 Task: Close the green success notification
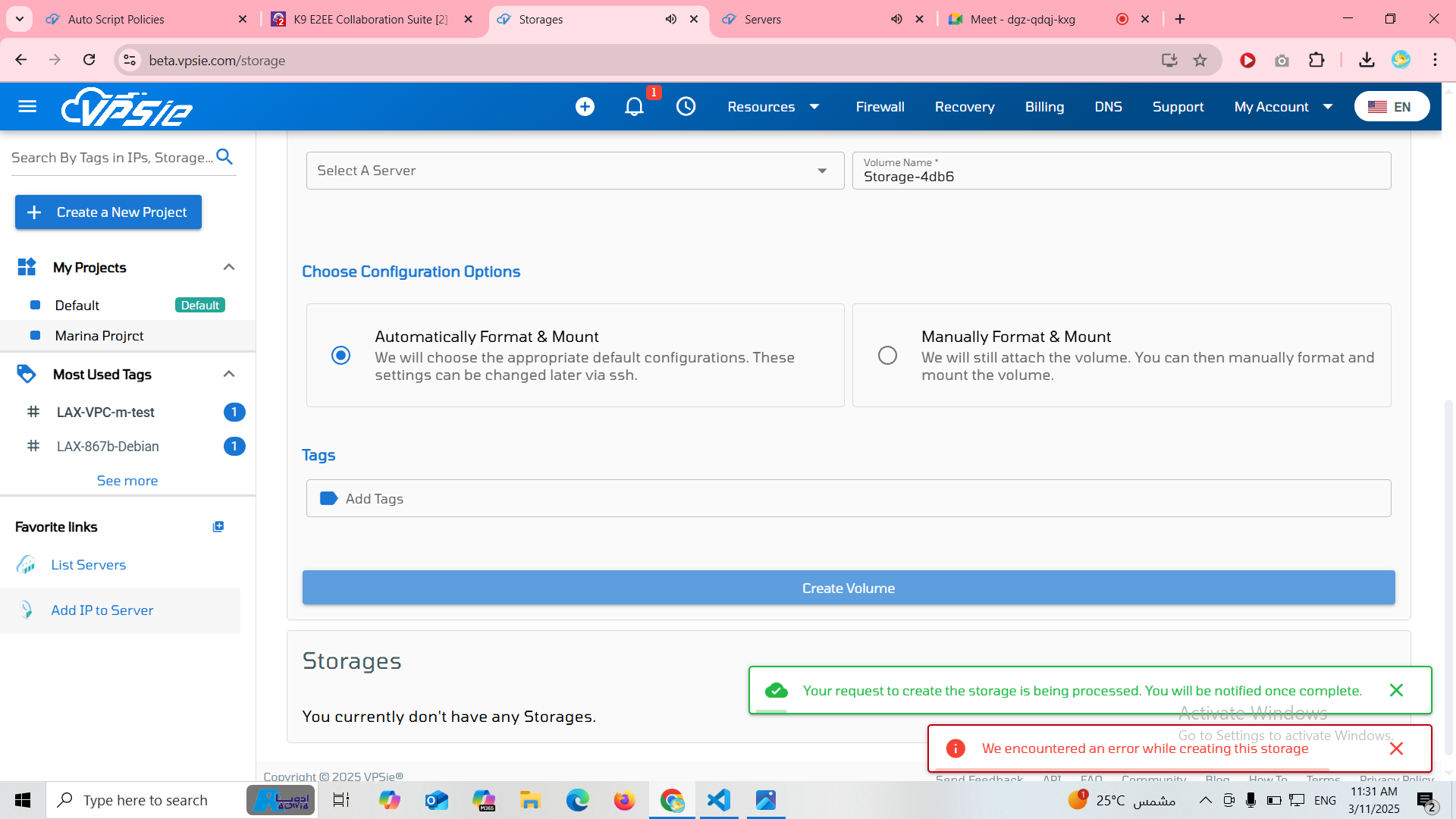[x=1396, y=690]
